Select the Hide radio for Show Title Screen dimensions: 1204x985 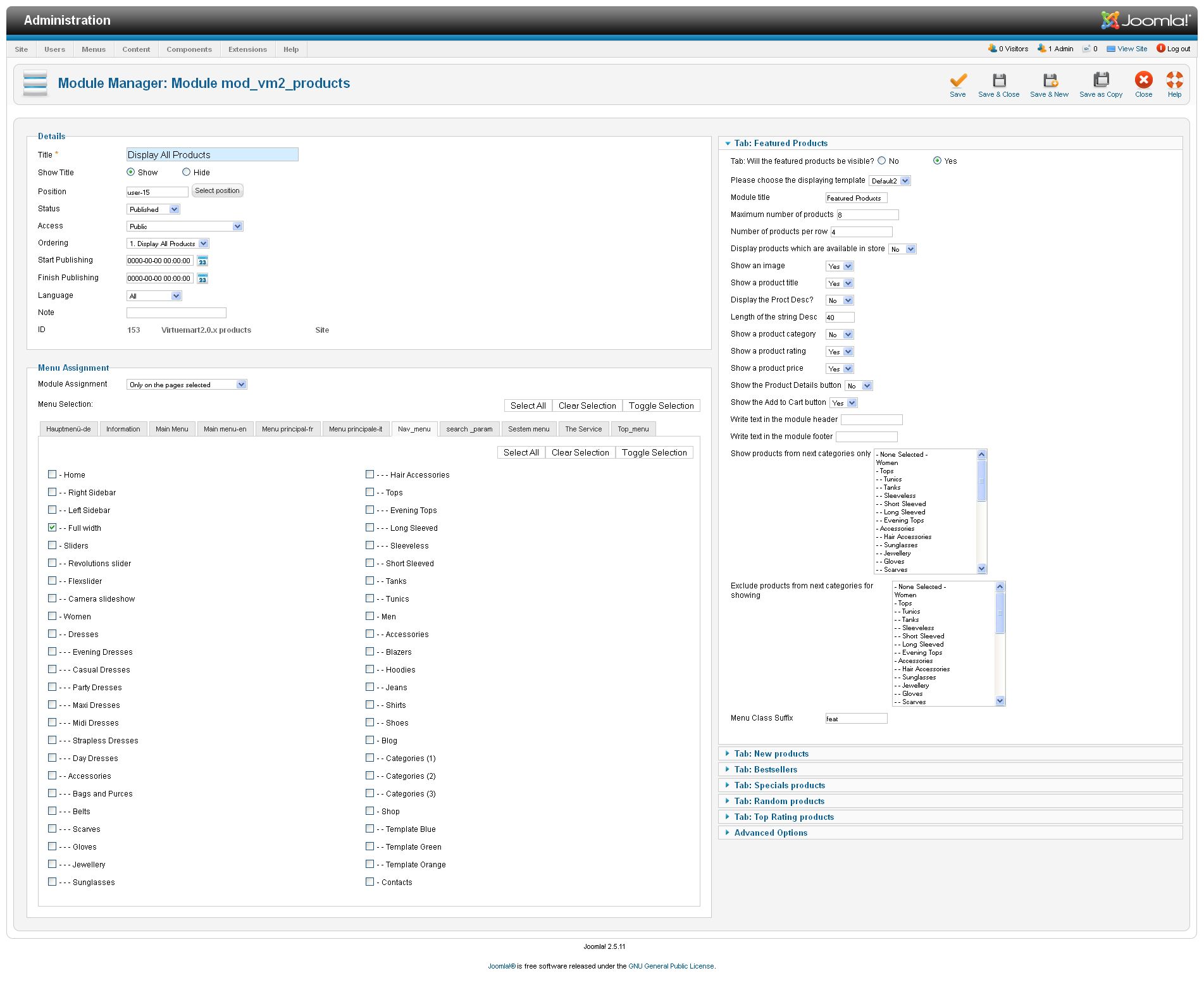pyautogui.click(x=187, y=172)
